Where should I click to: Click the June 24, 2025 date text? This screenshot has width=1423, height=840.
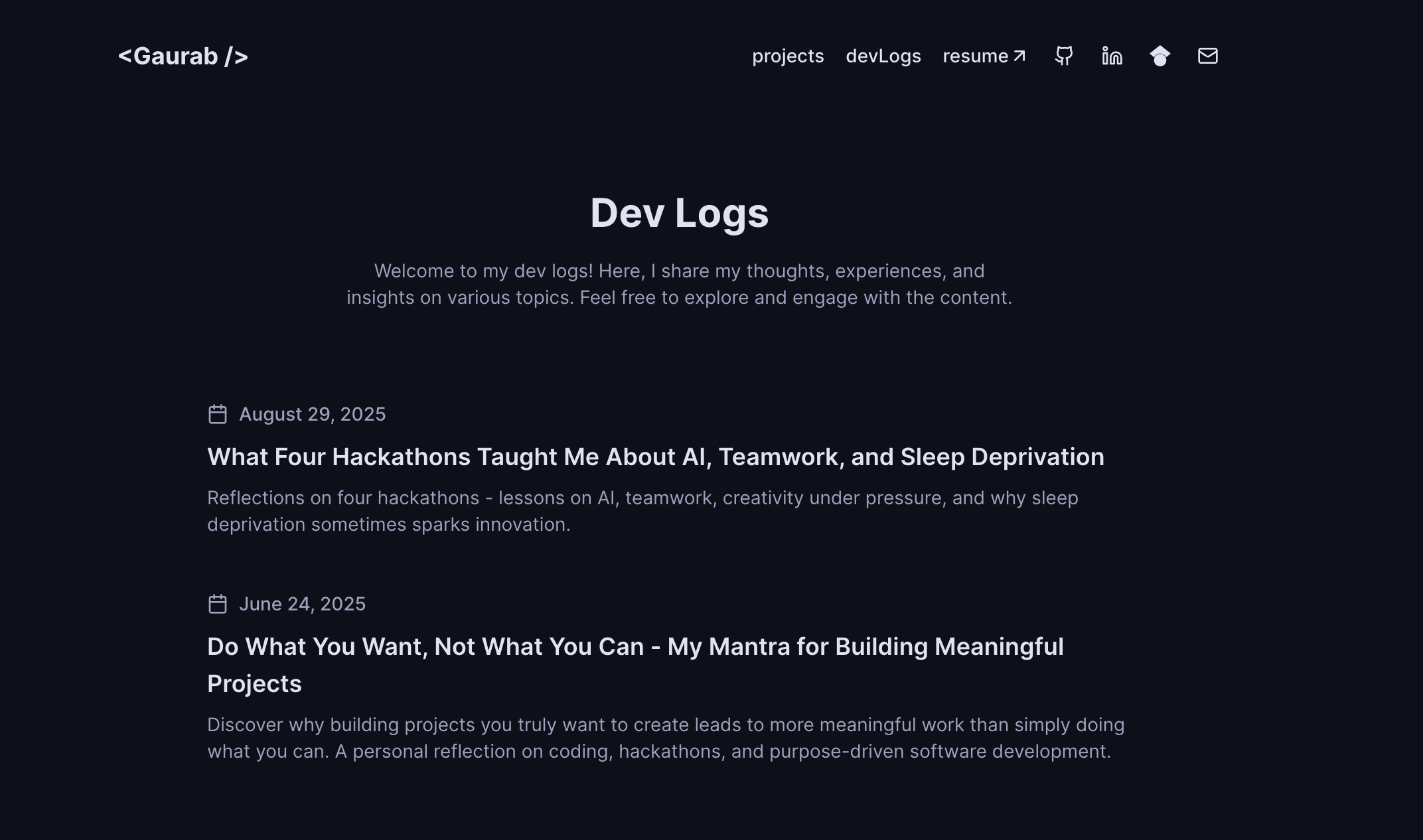[302, 604]
